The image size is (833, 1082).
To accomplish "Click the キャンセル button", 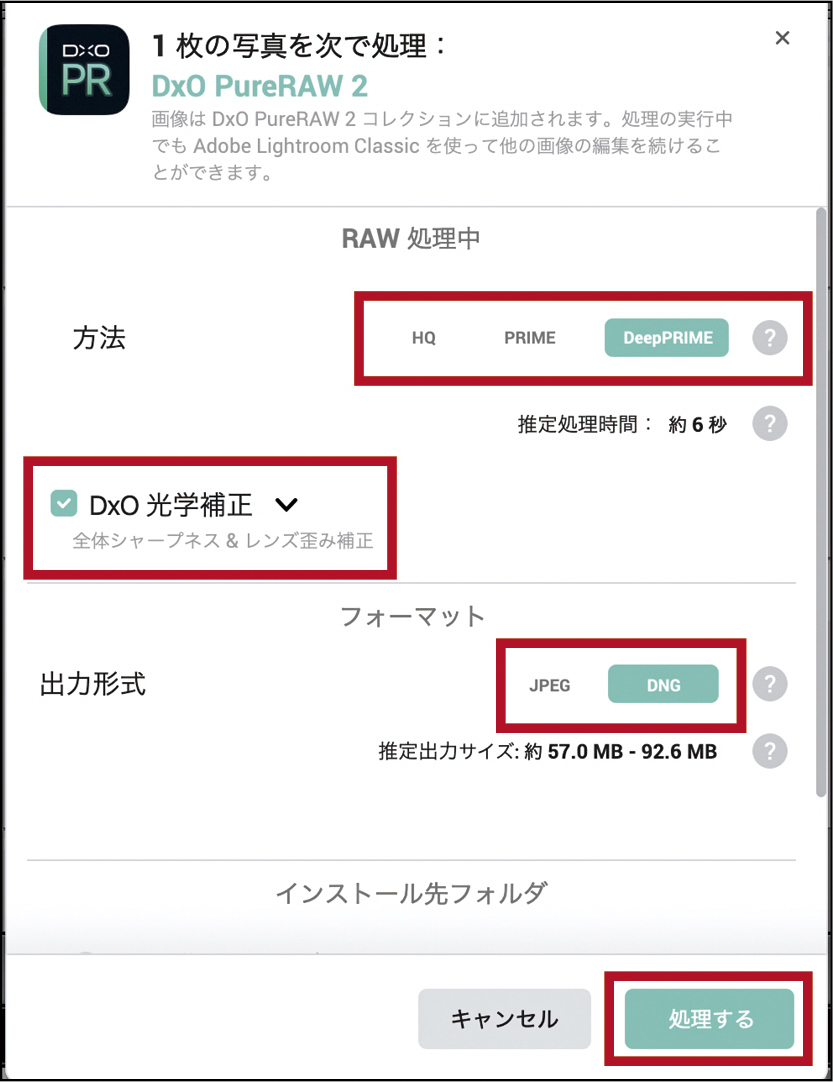I will click(504, 1019).
